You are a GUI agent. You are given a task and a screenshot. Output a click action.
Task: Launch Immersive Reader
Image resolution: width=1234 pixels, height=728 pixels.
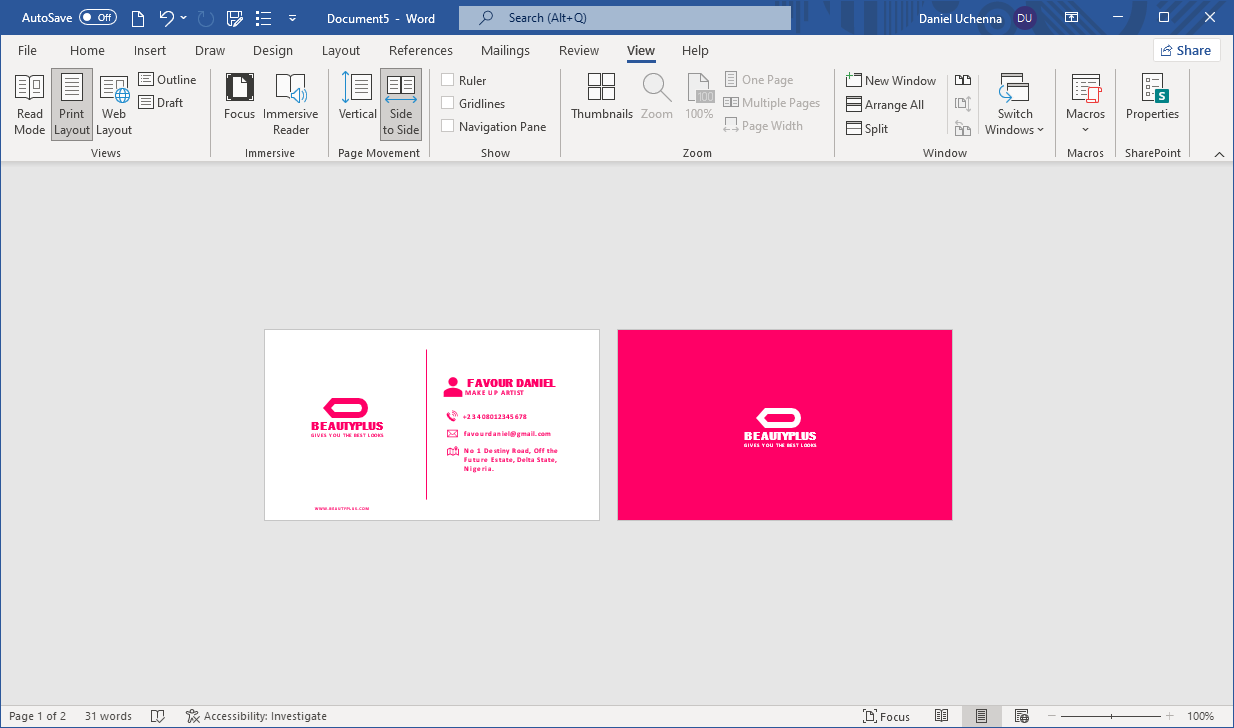pos(291,104)
